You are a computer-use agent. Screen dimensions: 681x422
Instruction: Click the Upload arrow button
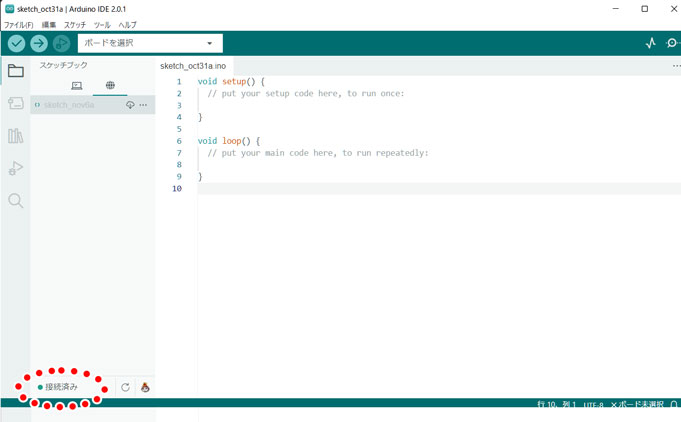39,43
